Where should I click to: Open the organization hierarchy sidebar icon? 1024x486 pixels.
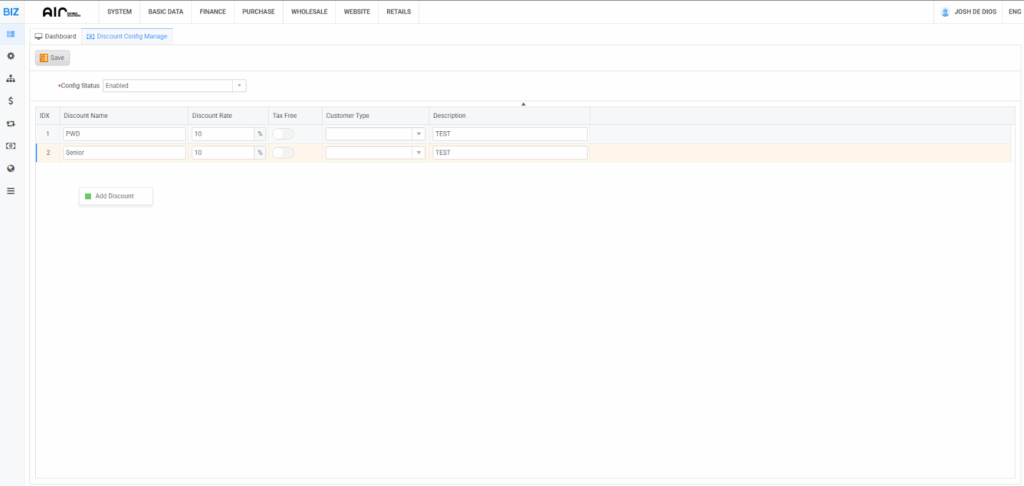[10, 78]
